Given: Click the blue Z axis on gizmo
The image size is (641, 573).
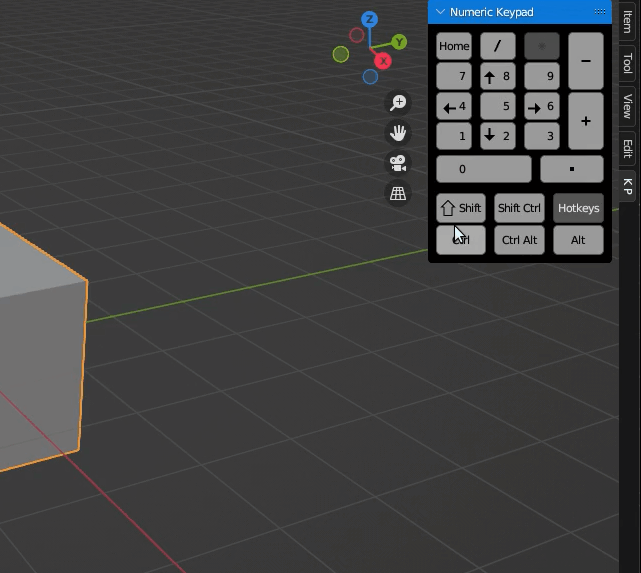Looking at the screenshot, I should point(370,19).
